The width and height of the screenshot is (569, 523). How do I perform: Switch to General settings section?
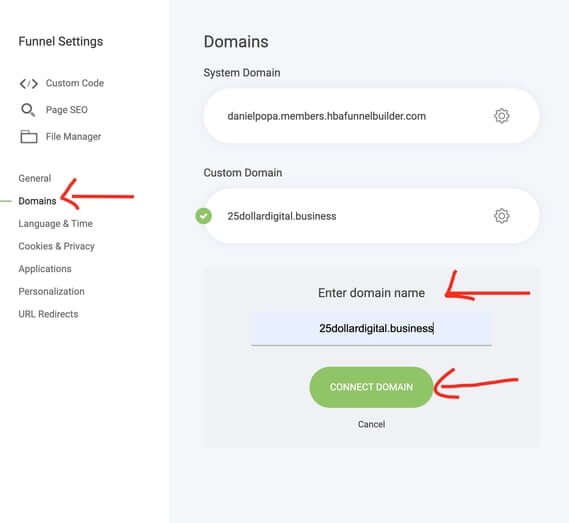click(35, 178)
